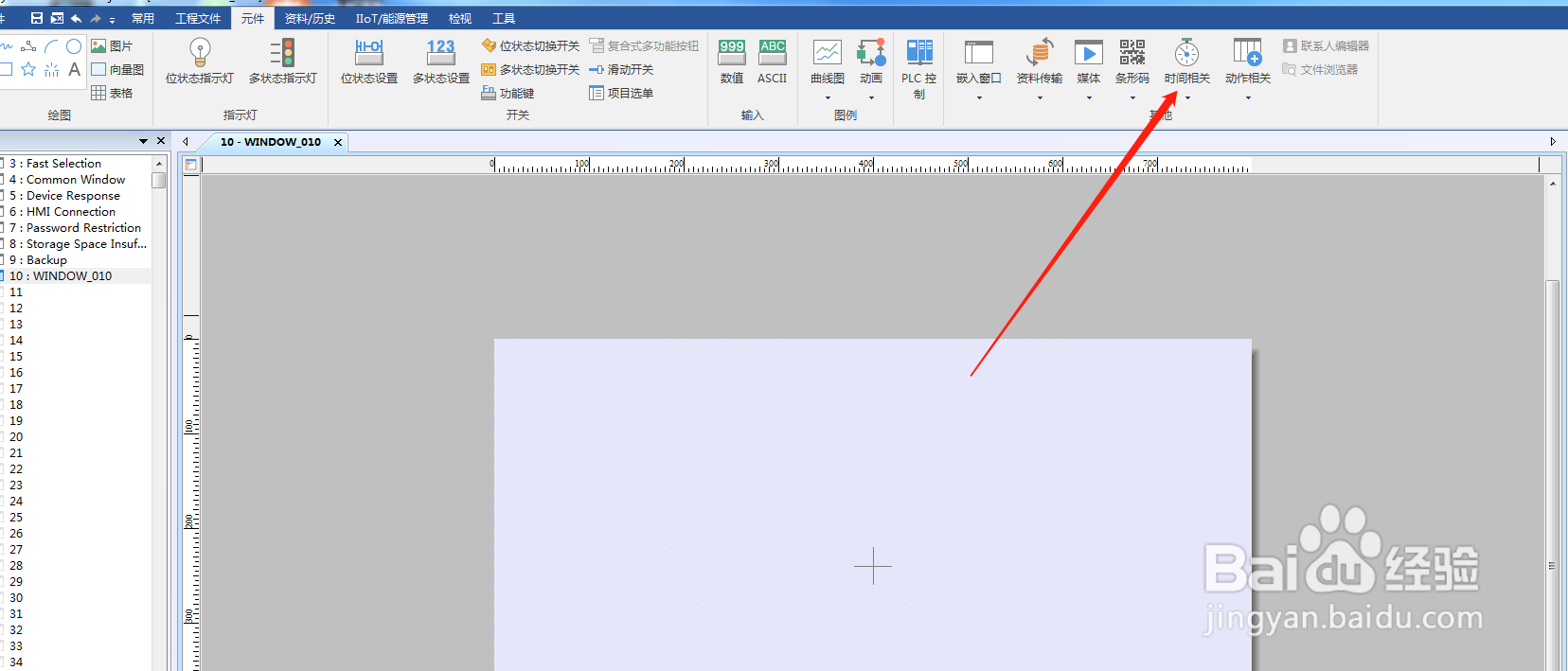Screen dimensions: 1568x671
Task: Switch to the 检视 ribbon tab
Action: pyautogui.click(x=460, y=18)
